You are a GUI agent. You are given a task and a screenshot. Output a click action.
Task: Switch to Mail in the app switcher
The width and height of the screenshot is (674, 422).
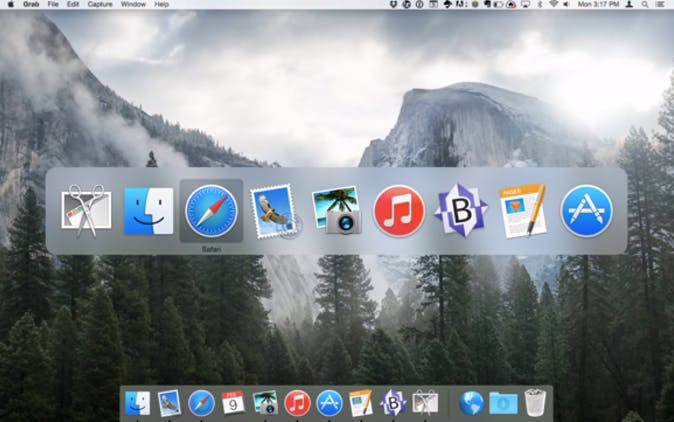point(276,211)
